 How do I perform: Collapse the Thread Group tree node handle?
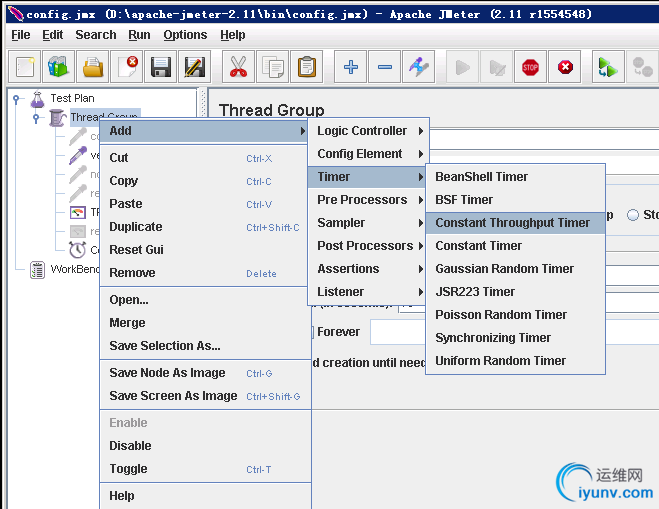(36, 118)
